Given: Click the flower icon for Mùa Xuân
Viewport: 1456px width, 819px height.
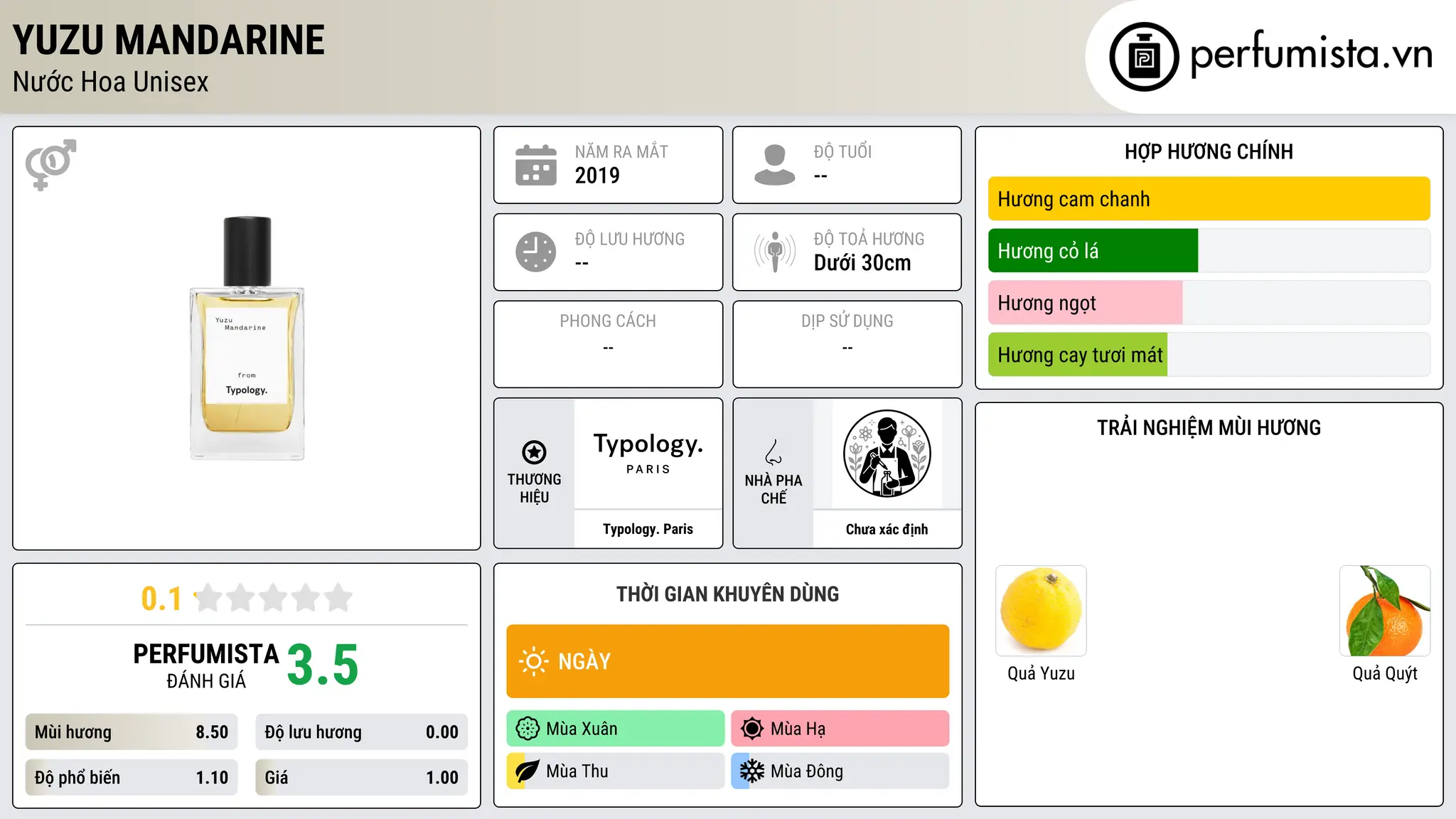Looking at the screenshot, I should pos(528,729).
